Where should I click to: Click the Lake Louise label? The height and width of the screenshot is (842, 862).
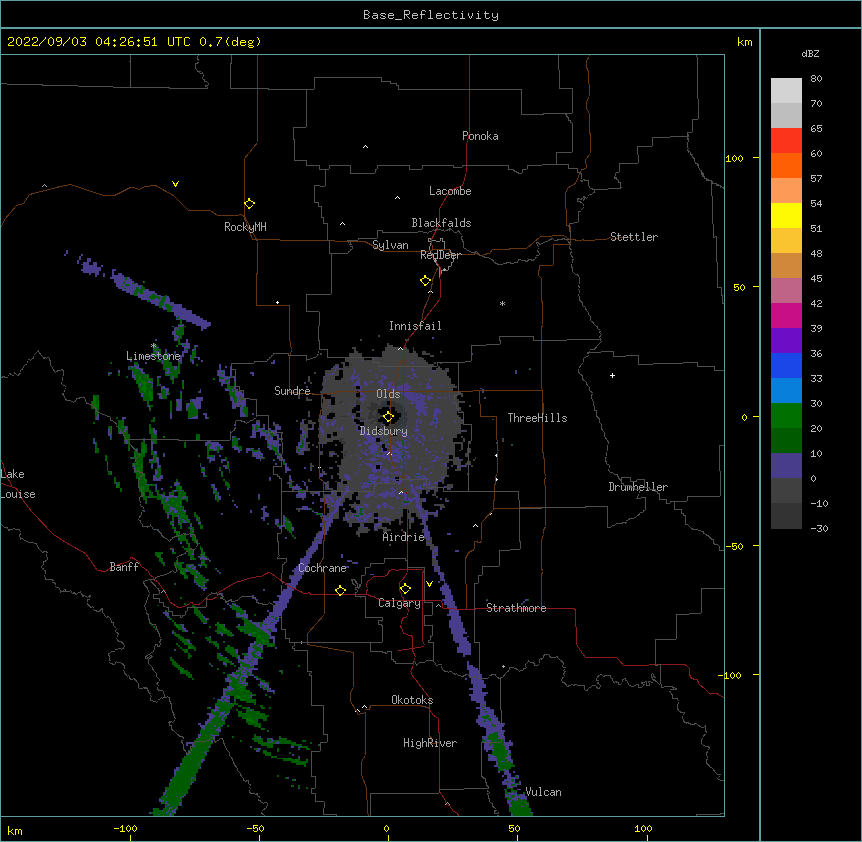click(18, 484)
